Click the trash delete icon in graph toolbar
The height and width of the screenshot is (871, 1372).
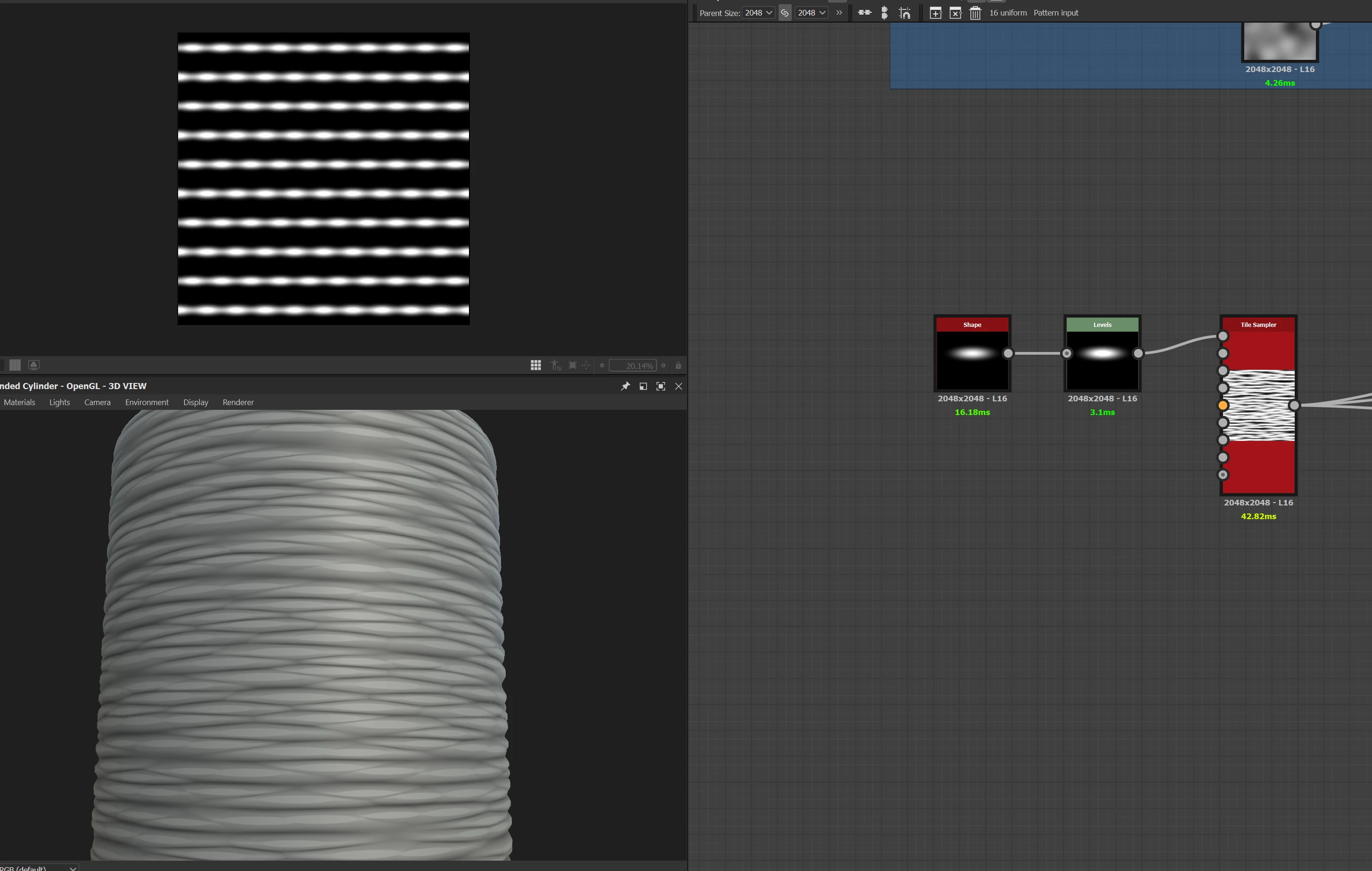click(975, 13)
